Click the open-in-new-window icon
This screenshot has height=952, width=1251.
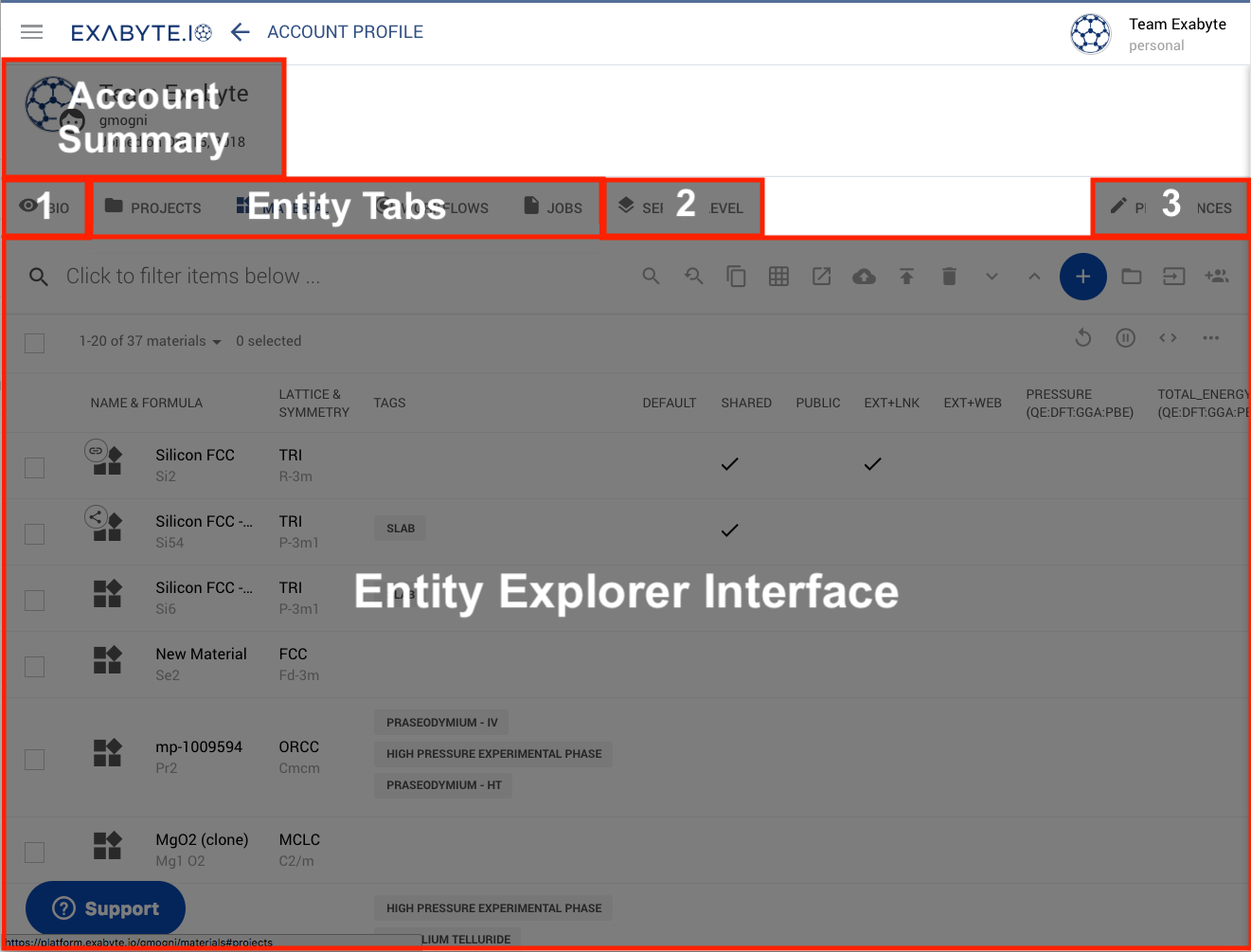coord(821,276)
